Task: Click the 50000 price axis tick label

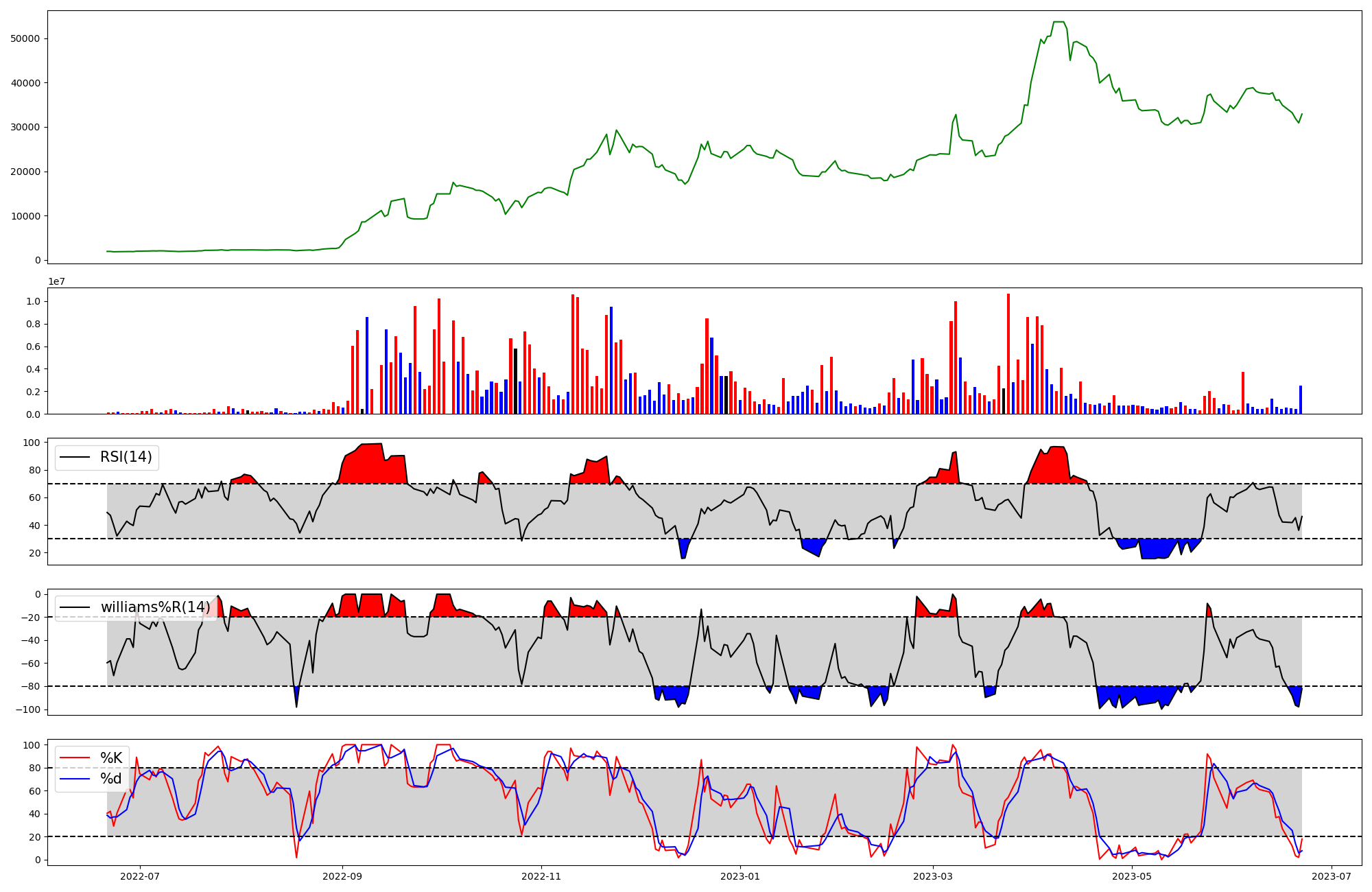Action: (26, 39)
